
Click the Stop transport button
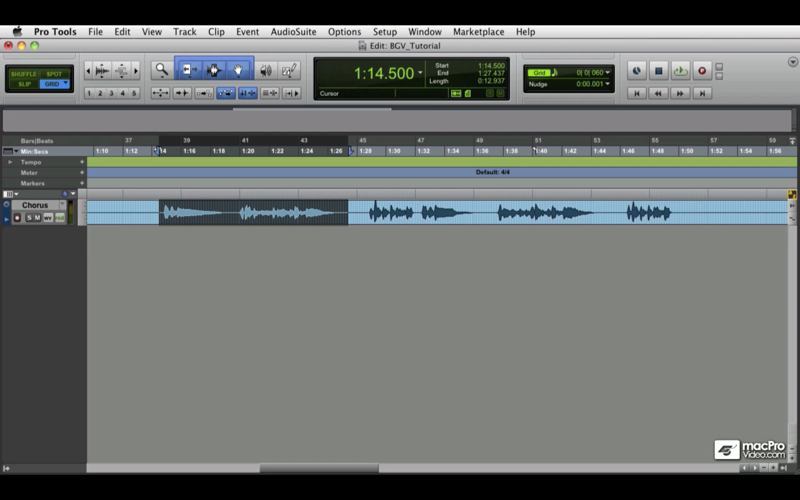[x=658, y=71]
